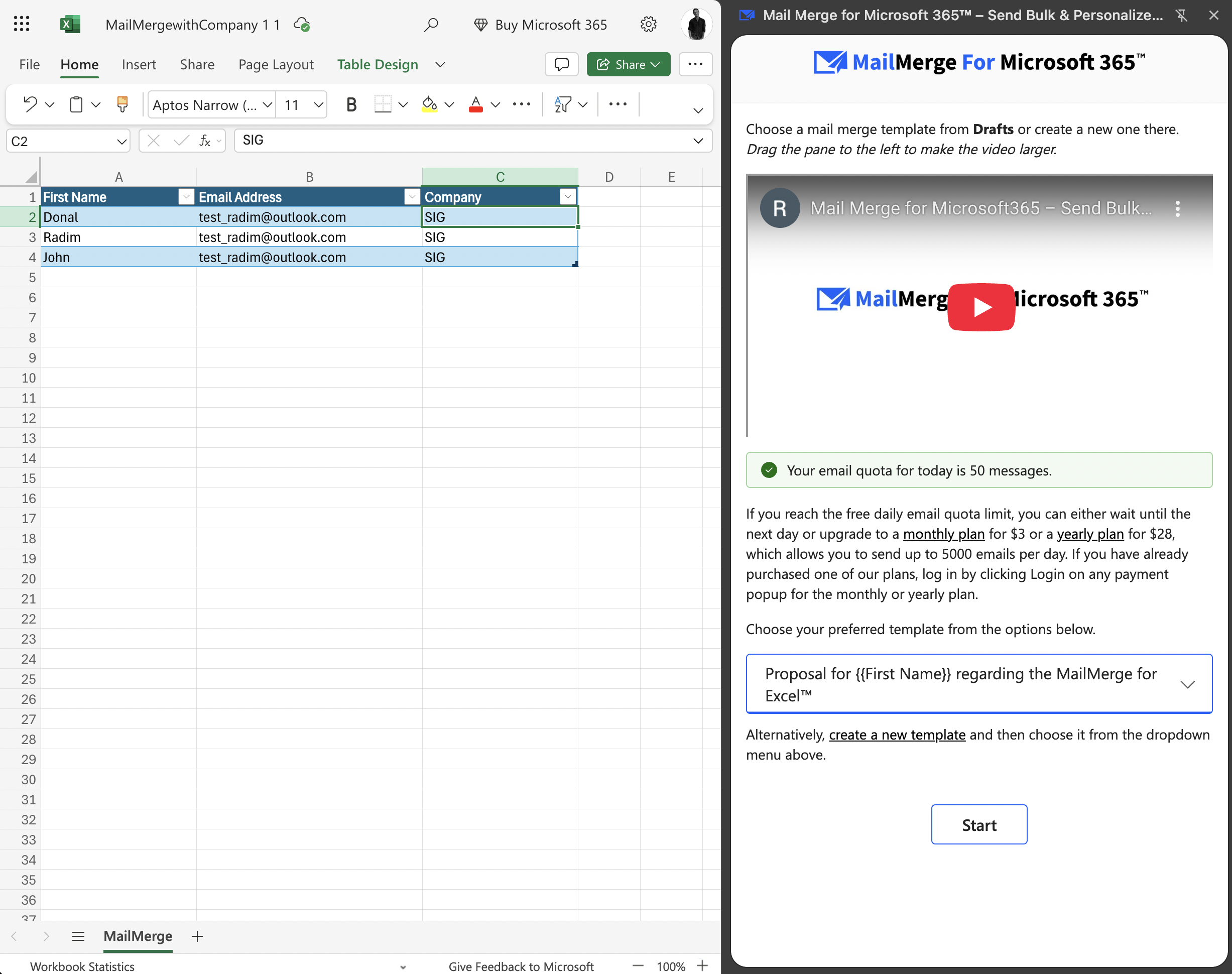Switch to the Home tab

79,65
